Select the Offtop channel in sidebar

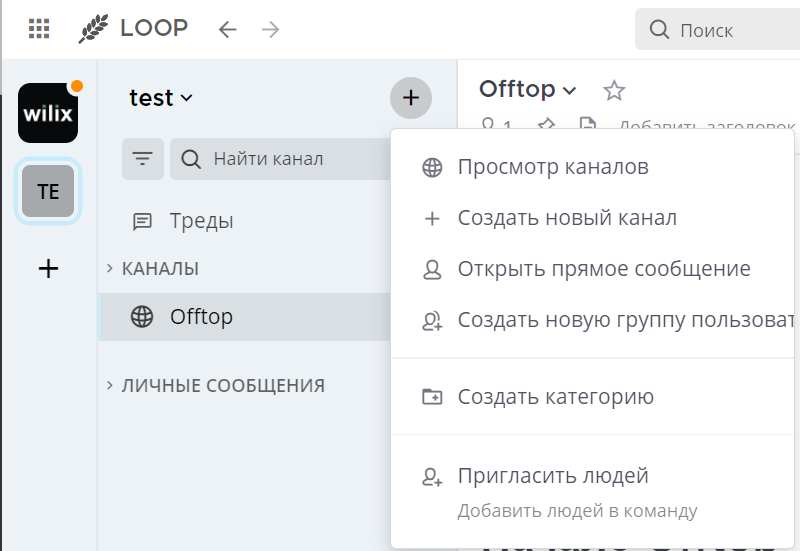[x=244, y=317]
